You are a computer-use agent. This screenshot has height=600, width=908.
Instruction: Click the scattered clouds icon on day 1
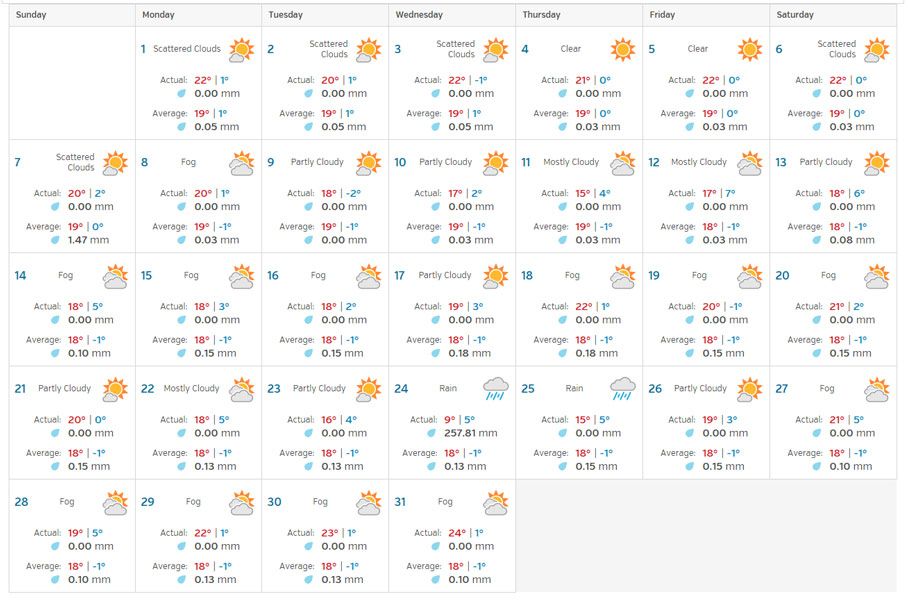(x=241, y=49)
